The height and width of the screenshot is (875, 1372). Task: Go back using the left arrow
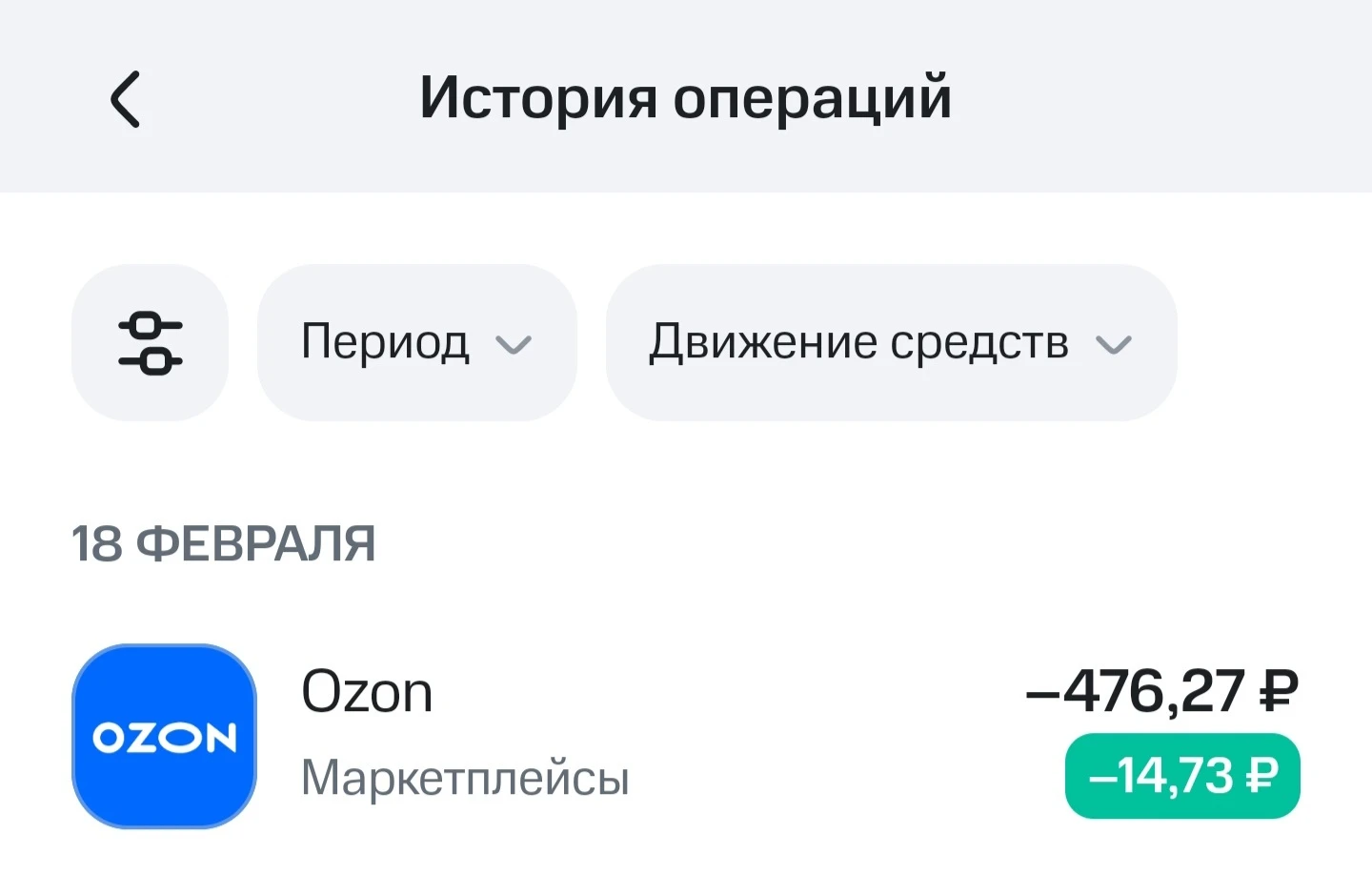point(125,99)
